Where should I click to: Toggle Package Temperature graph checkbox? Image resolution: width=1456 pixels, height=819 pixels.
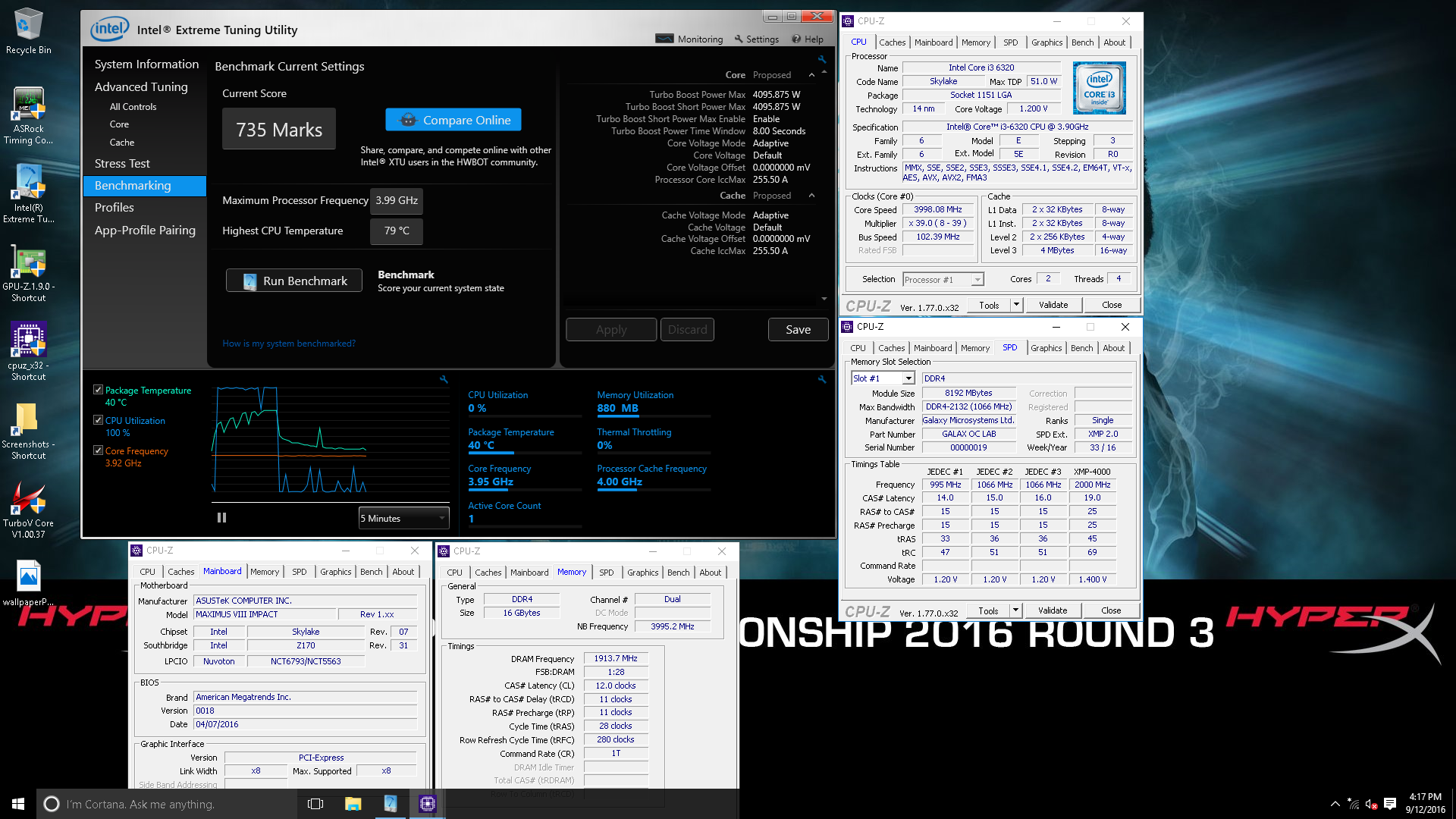[98, 390]
